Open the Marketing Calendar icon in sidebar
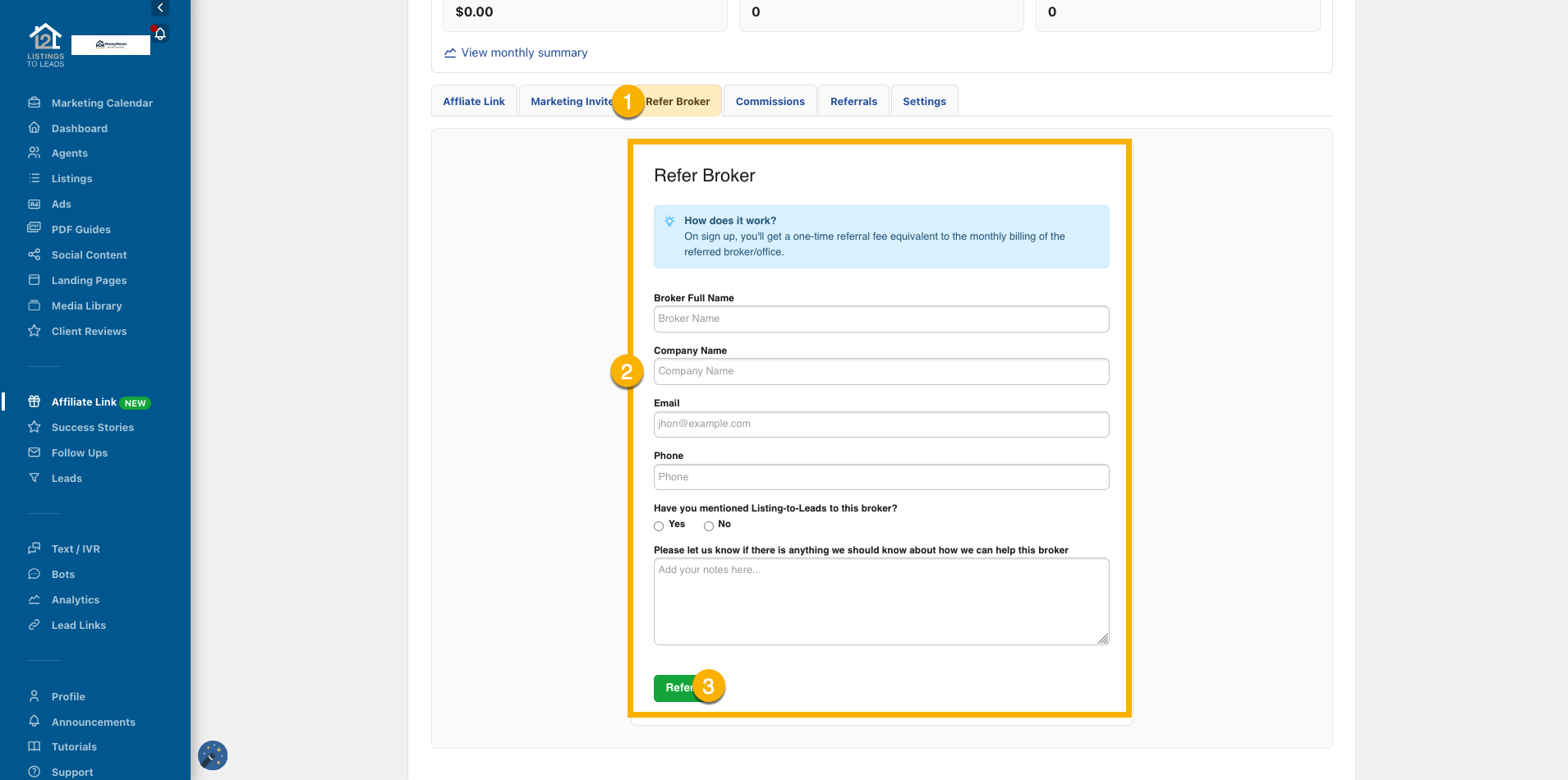Viewport: 1568px width, 780px height. coord(34,103)
